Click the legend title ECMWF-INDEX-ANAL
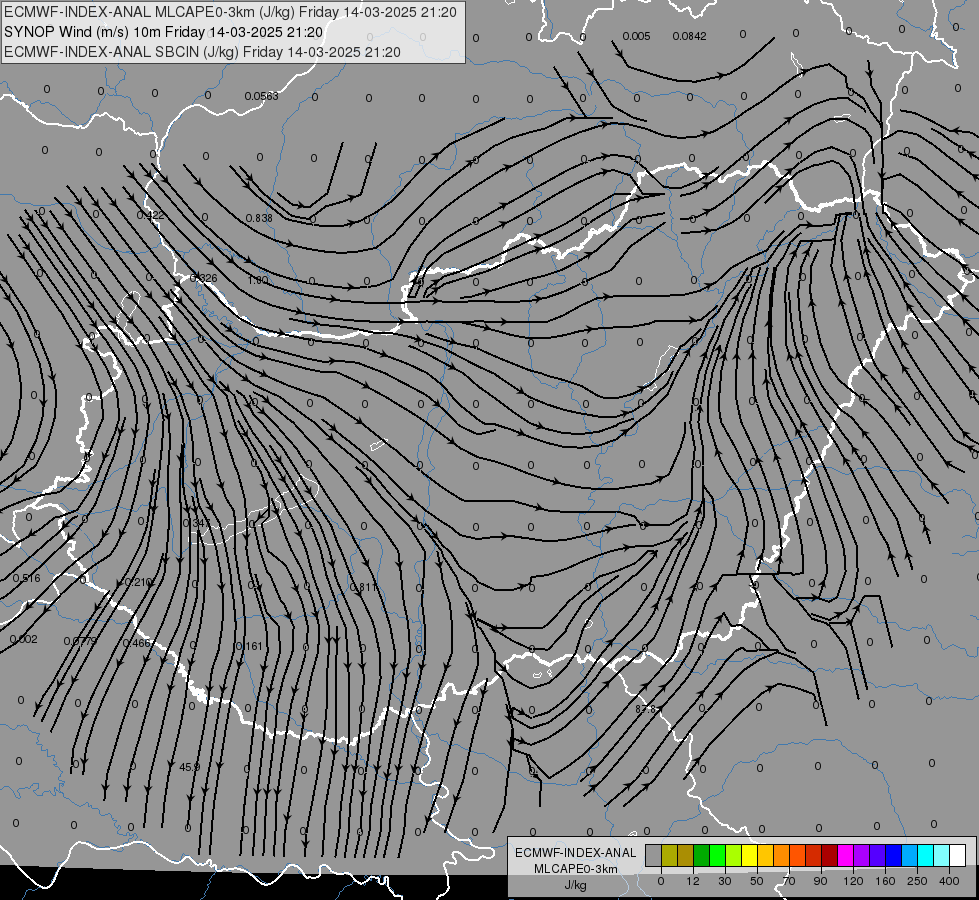The width and height of the screenshot is (979, 900). point(576,853)
